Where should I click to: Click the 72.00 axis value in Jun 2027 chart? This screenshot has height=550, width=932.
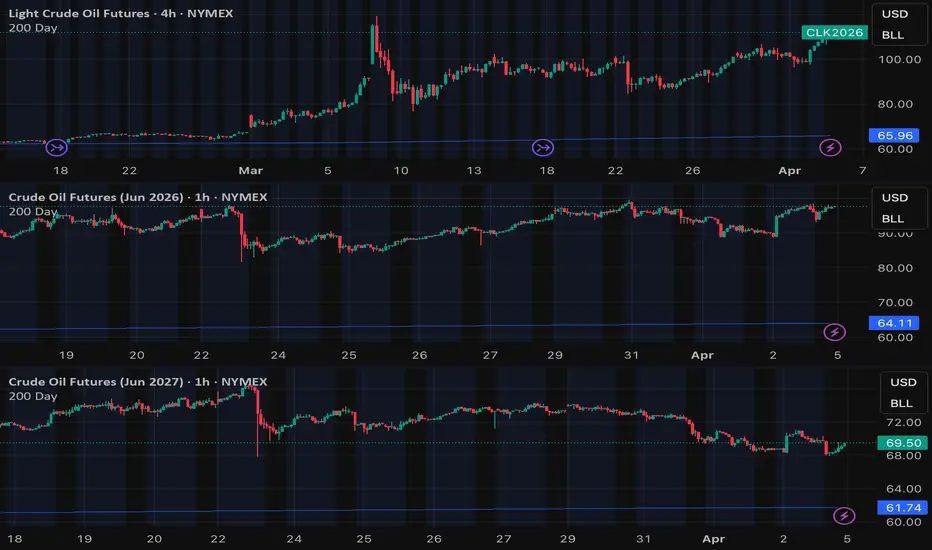tap(903, 422)
